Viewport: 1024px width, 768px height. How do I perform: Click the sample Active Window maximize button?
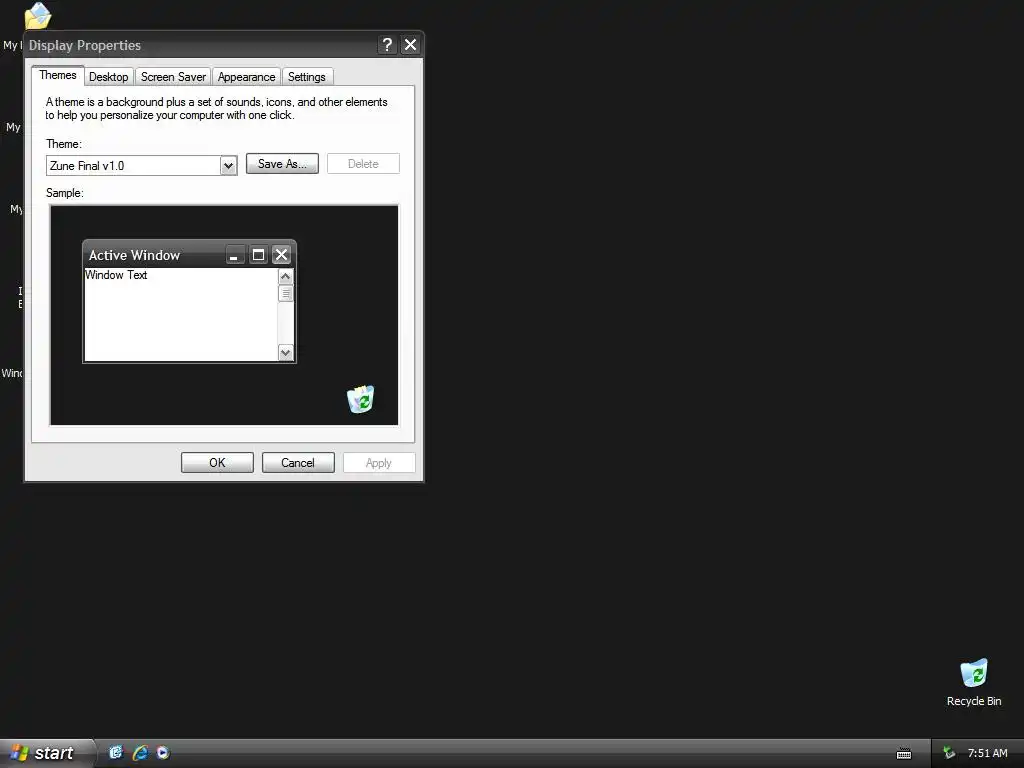[259, 255]
